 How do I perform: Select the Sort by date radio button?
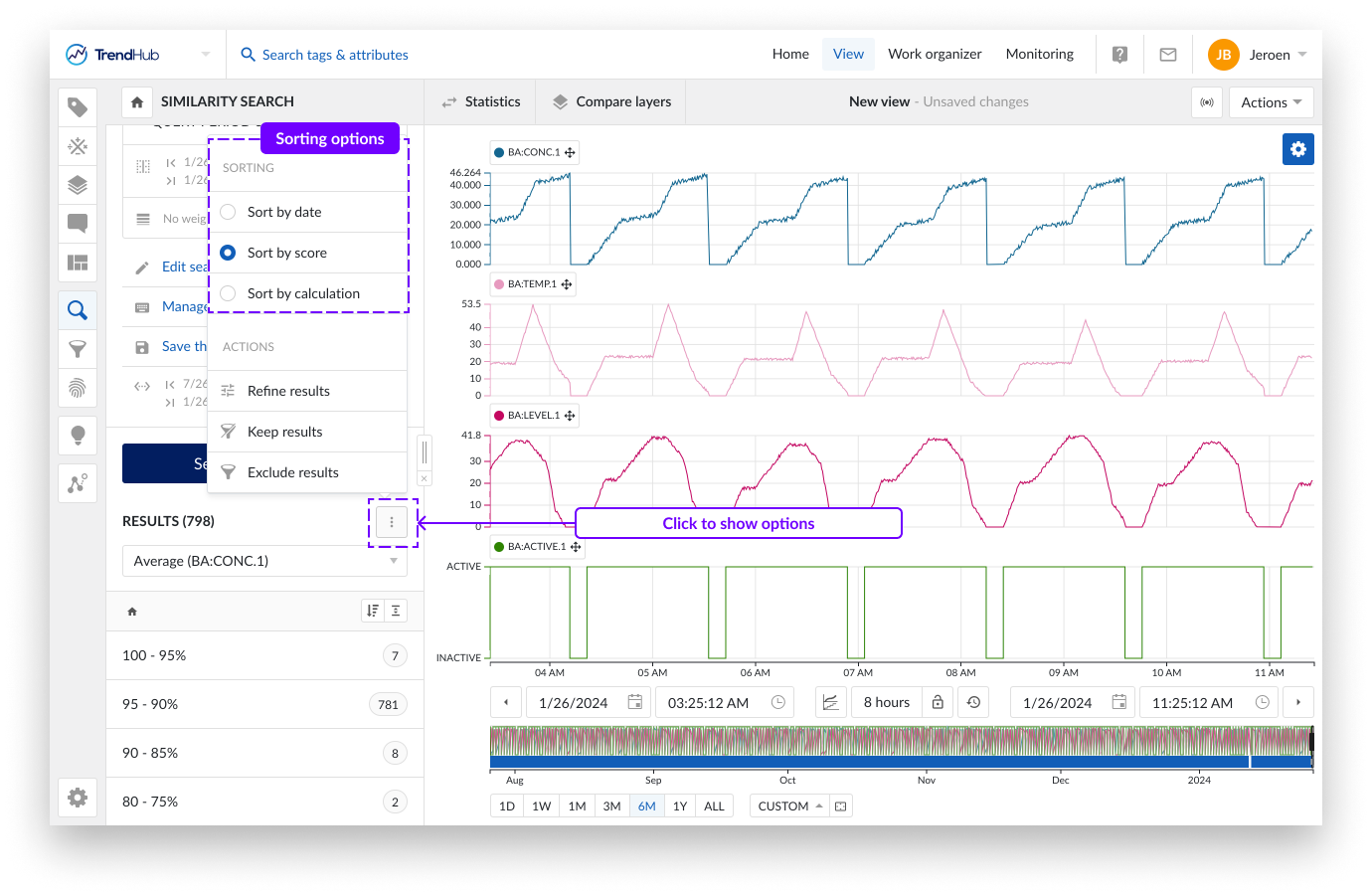(229, 212)
